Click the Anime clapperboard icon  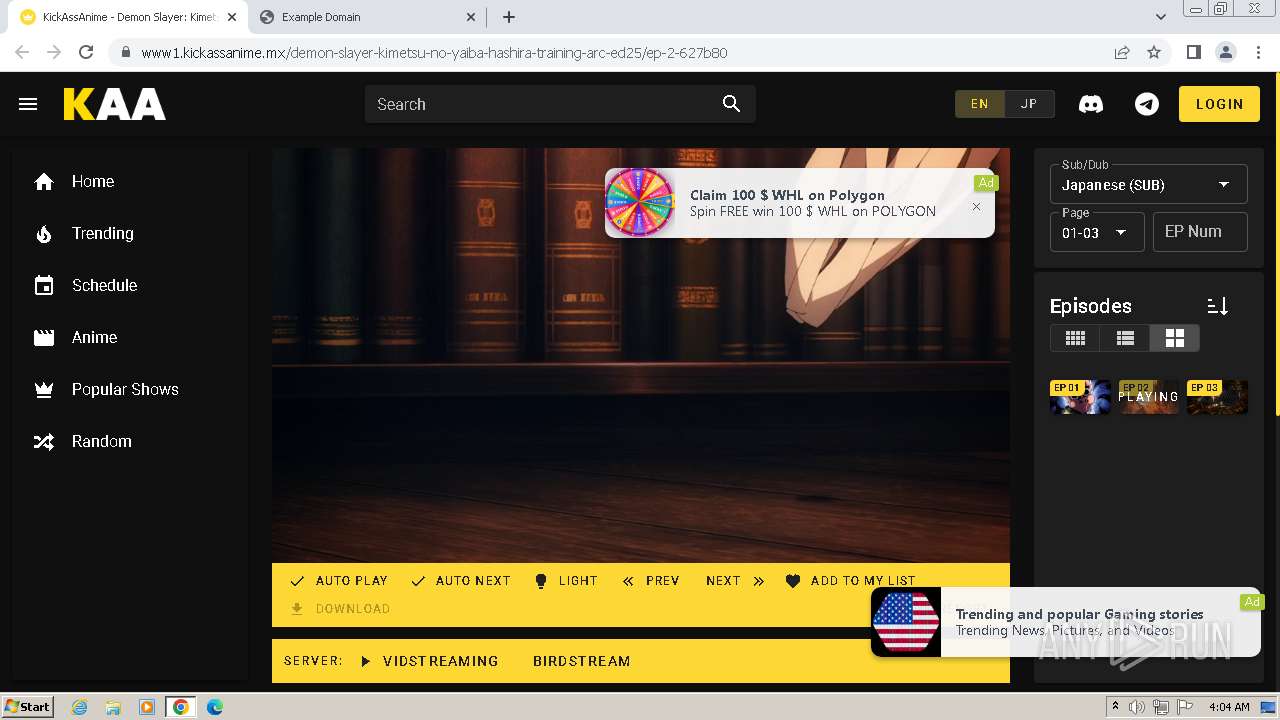pyautogui.click(x=44, y=338)
